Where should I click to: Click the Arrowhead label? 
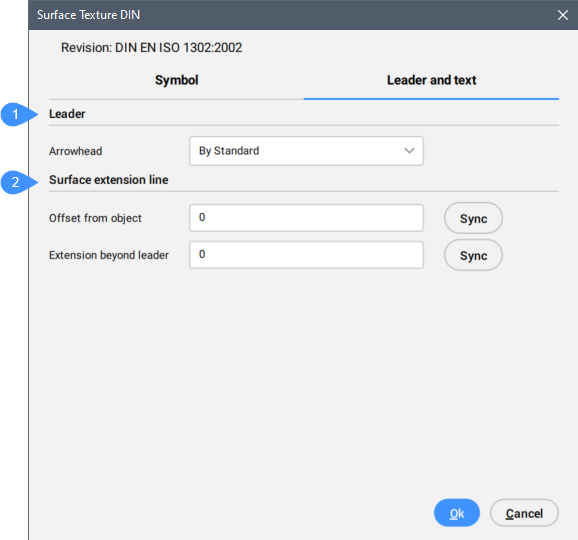pyautogui.click(x=76, y=151)
